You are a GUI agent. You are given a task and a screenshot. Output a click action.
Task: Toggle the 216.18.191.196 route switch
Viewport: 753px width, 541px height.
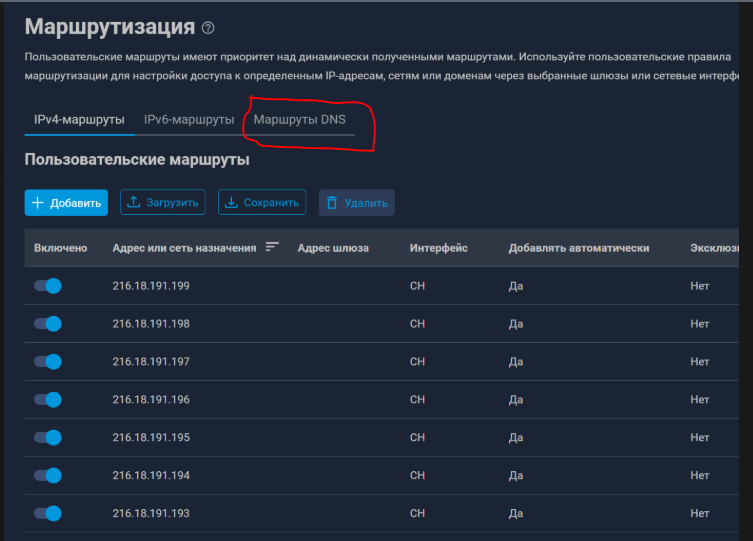[48, 400]
